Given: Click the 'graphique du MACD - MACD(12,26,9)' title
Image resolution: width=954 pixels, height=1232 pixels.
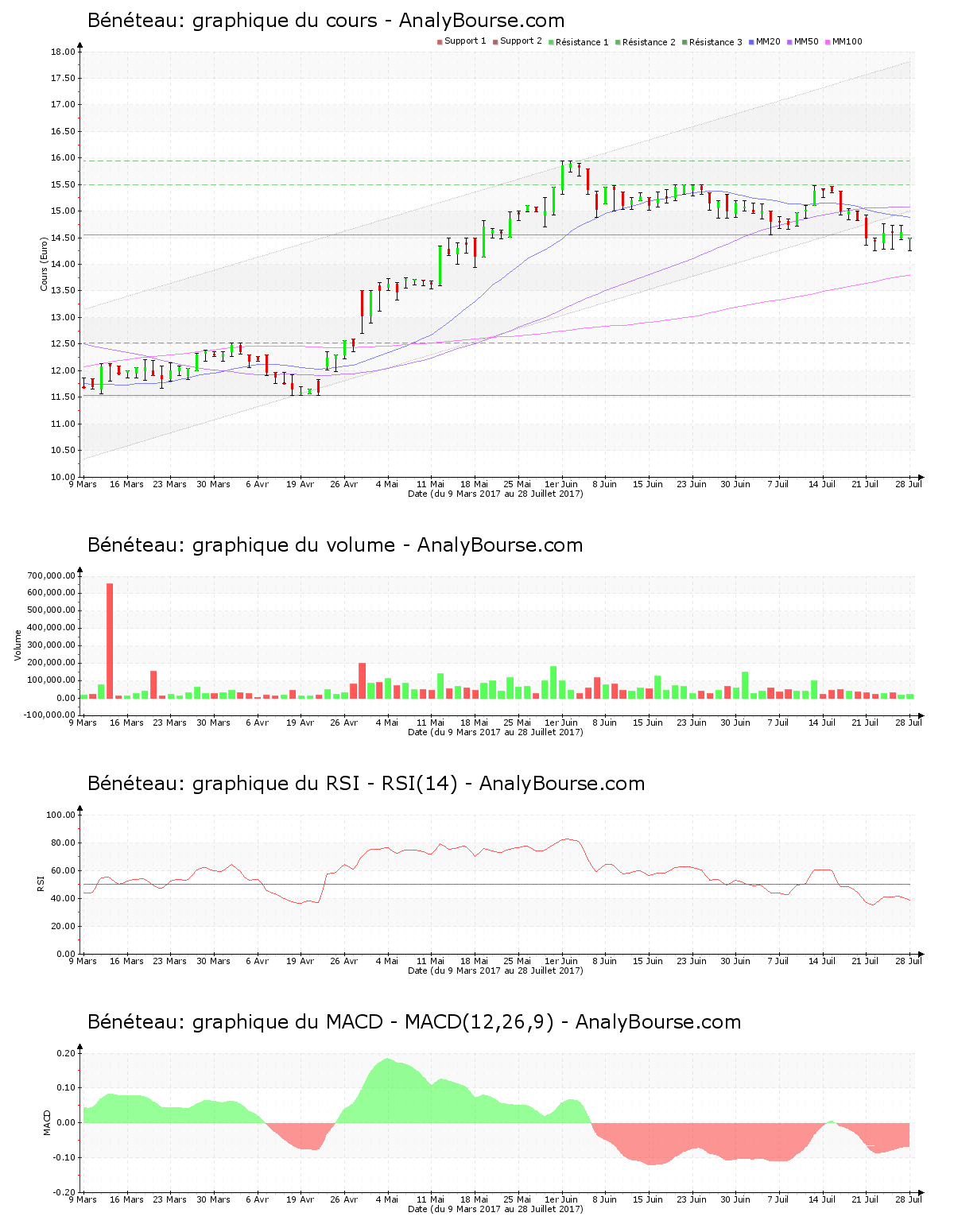Looking at the screenshot, I should pos(414,1022).
